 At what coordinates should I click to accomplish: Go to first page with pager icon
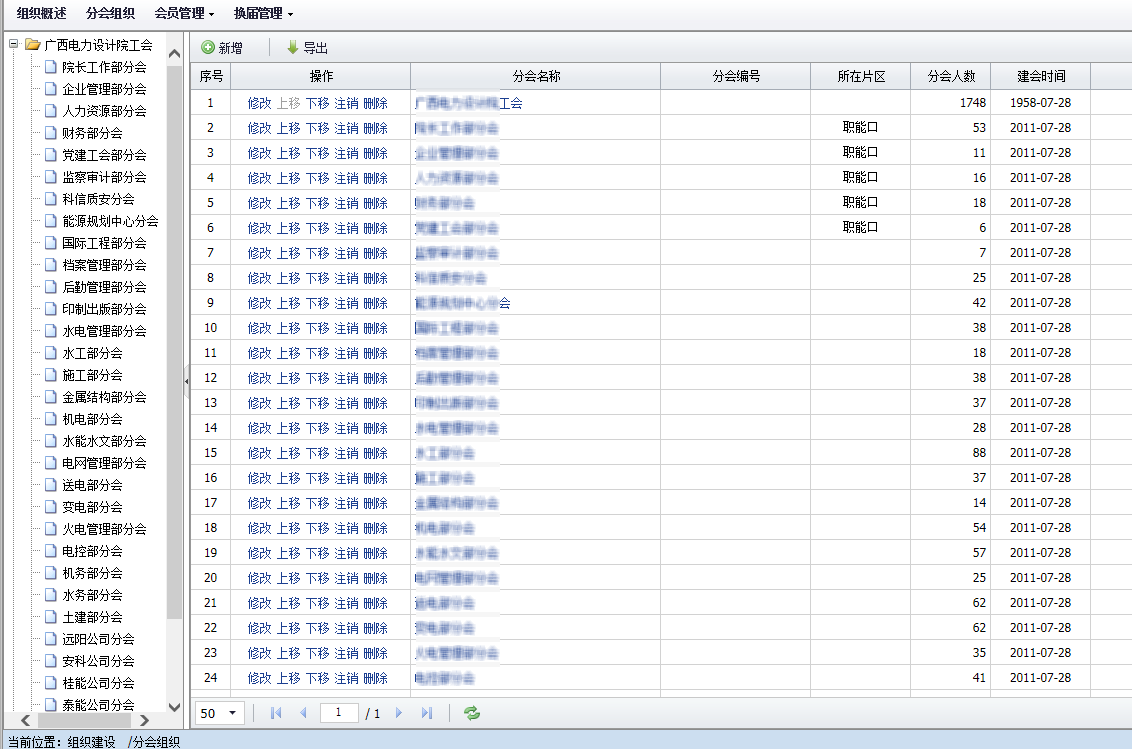[276, 713]
